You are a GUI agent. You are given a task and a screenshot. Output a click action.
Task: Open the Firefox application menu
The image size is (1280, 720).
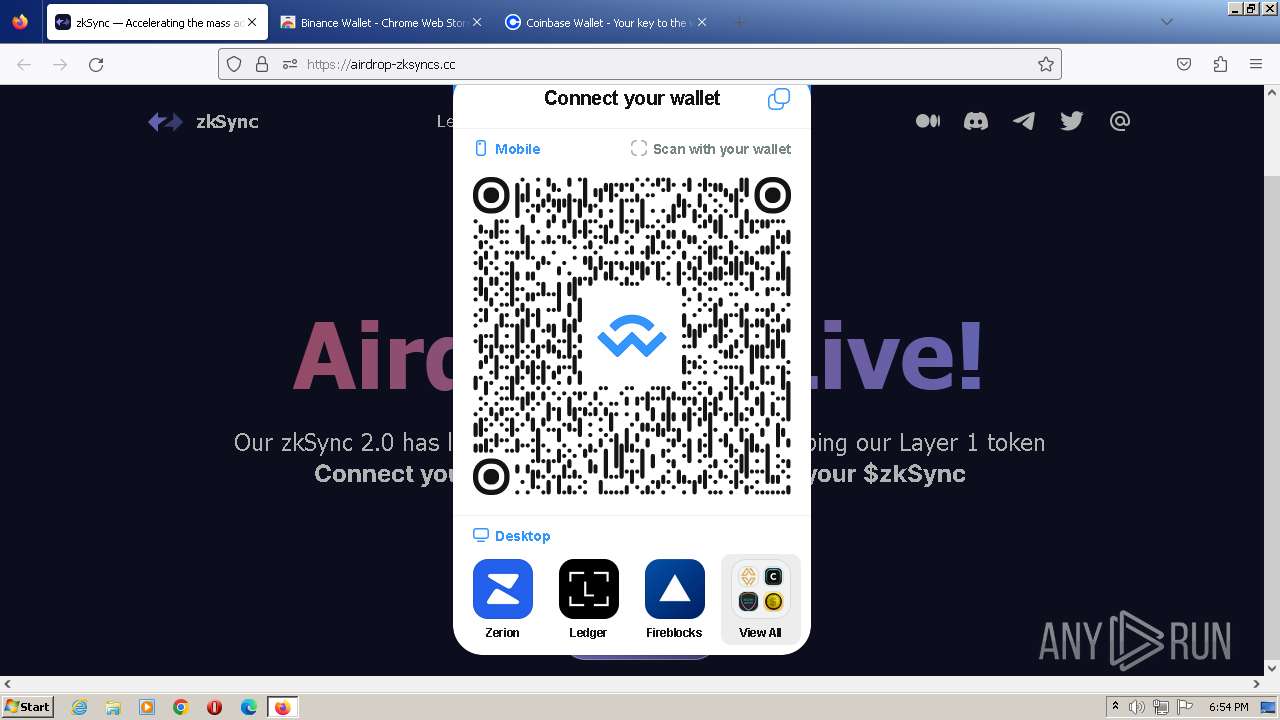[x=1256, y=64]
